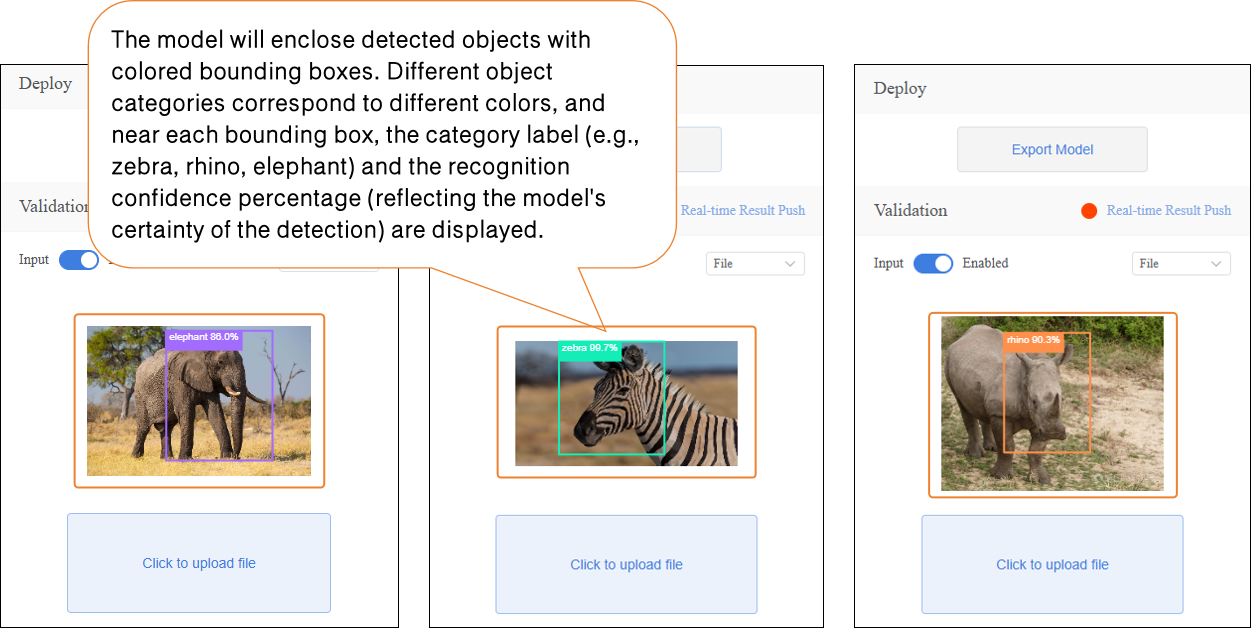Click to upload file below the rhino image
1252x629 pixels.
click(1052, 565)
